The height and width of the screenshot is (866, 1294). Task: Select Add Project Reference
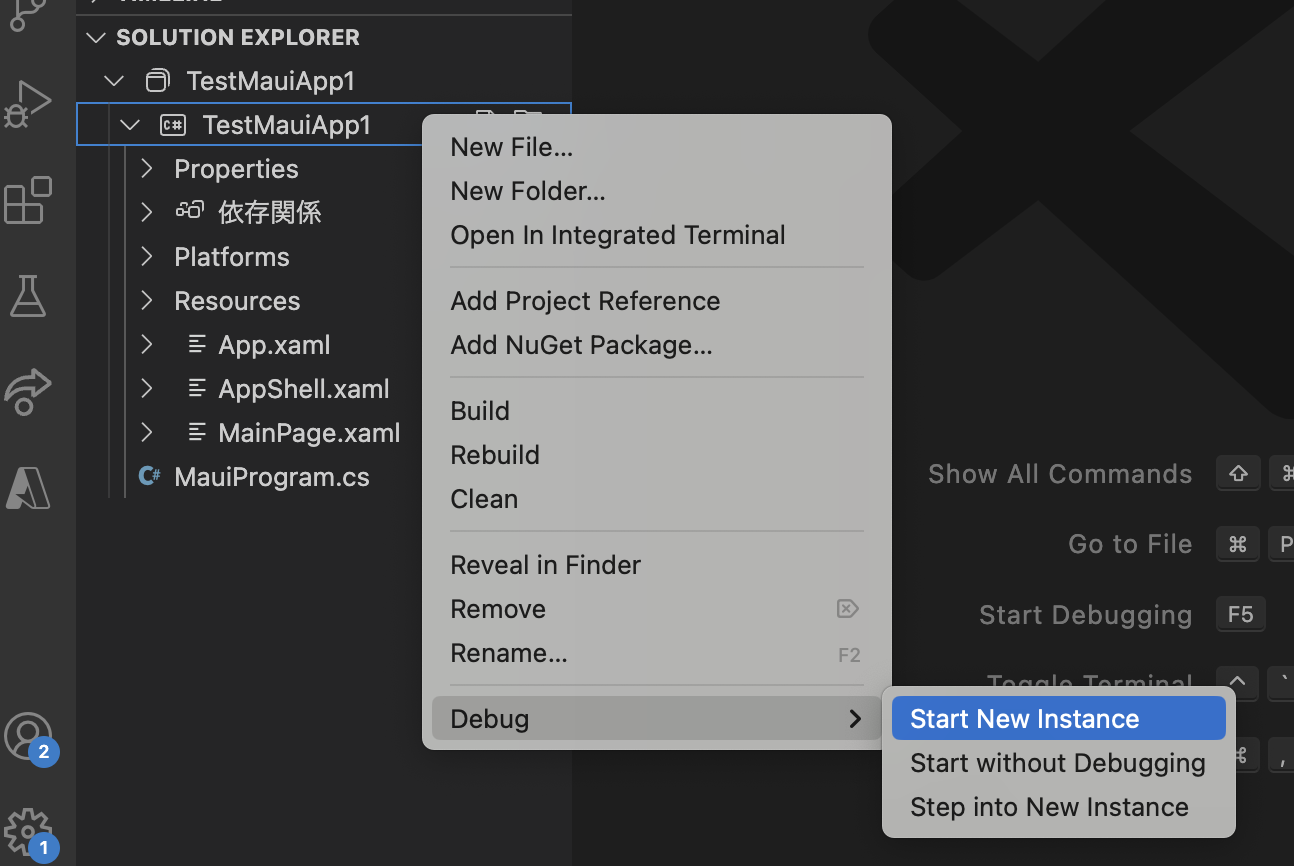click(x=656, y=301)
